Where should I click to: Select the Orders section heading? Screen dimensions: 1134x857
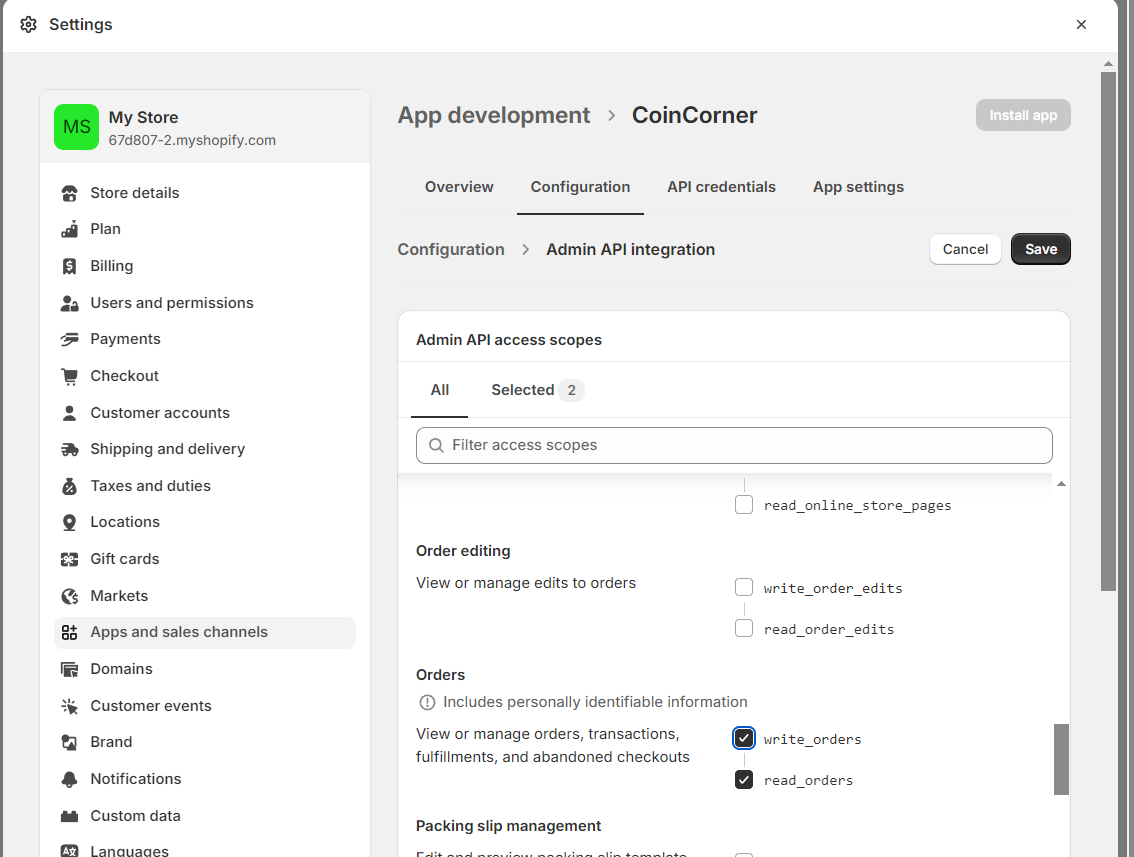click(440, 675)
